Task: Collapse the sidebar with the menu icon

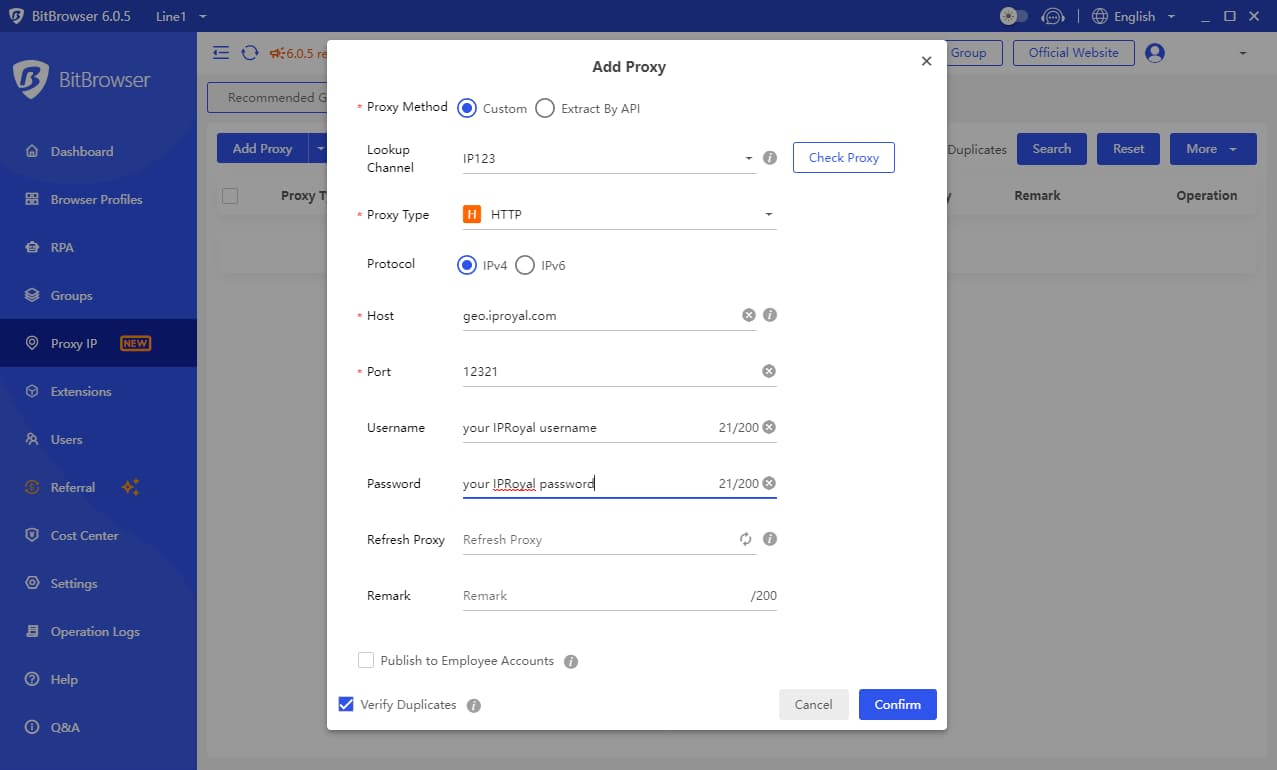Action: [x=221, y=53]
